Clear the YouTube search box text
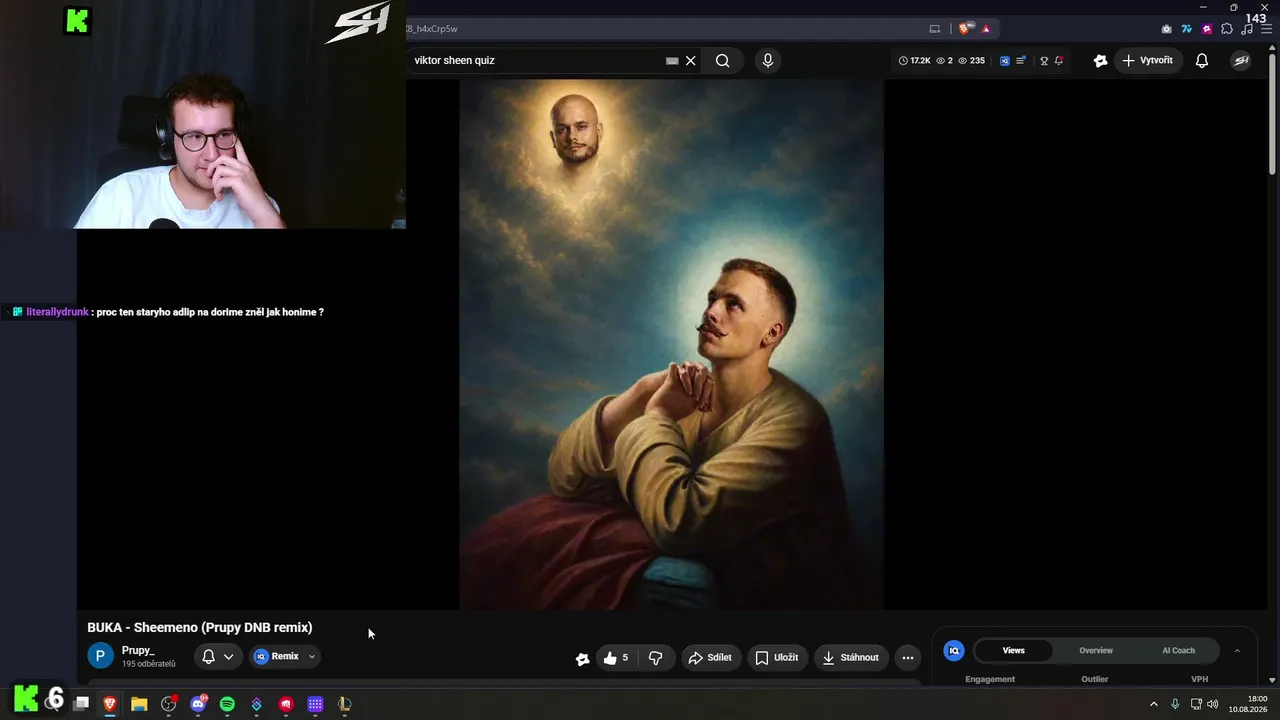This screenshot has width=1280, height=720. (690, 60)
